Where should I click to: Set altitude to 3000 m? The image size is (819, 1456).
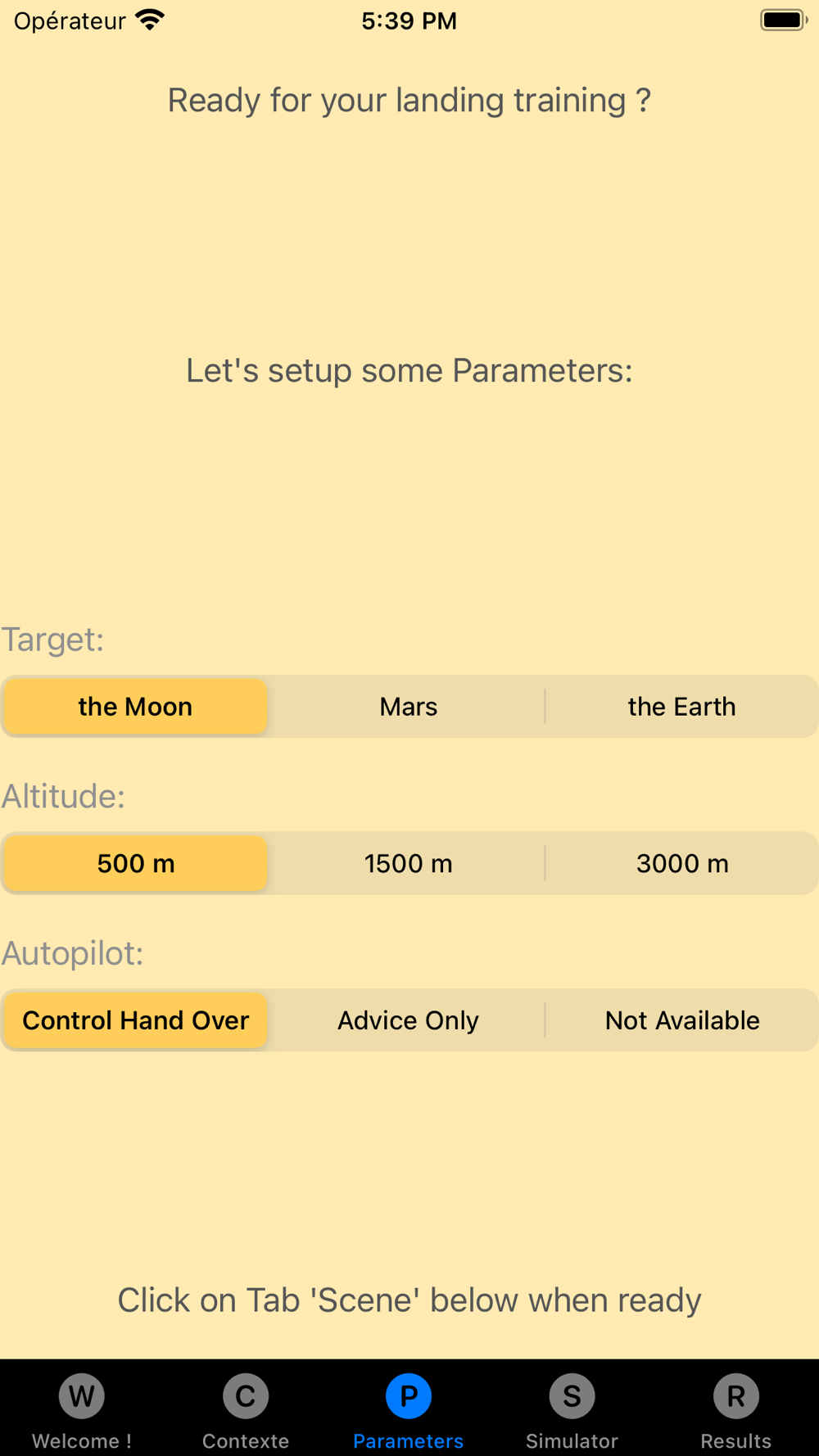click(x=681, y=864)
